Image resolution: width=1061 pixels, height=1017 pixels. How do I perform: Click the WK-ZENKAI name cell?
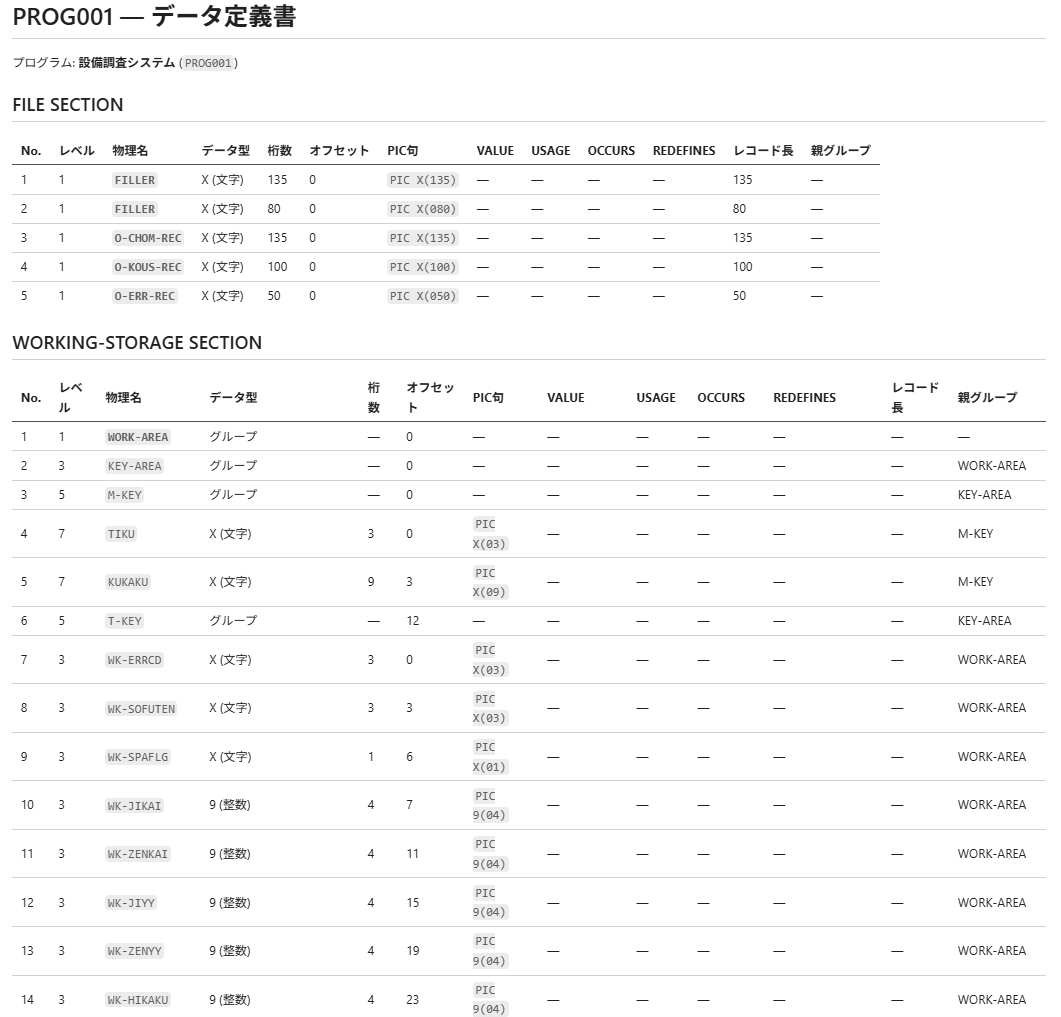tap(138, 854)
